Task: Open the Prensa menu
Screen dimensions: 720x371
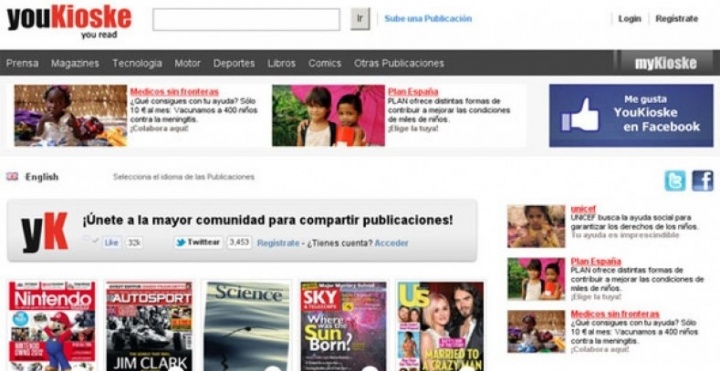Action: click(x=22, y=63)
